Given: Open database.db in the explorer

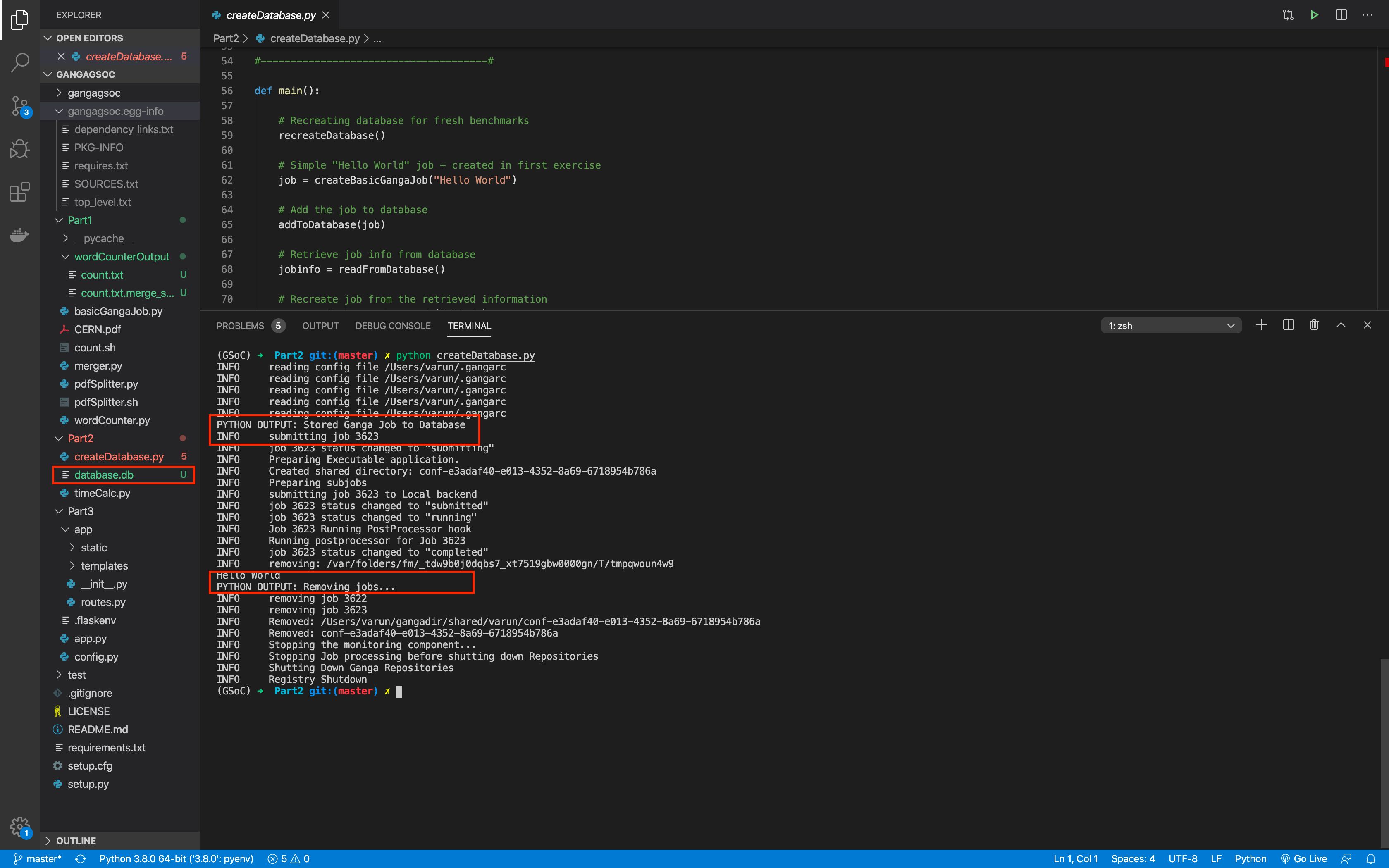Looking at the screenshot, I should (x=104, y=475).
